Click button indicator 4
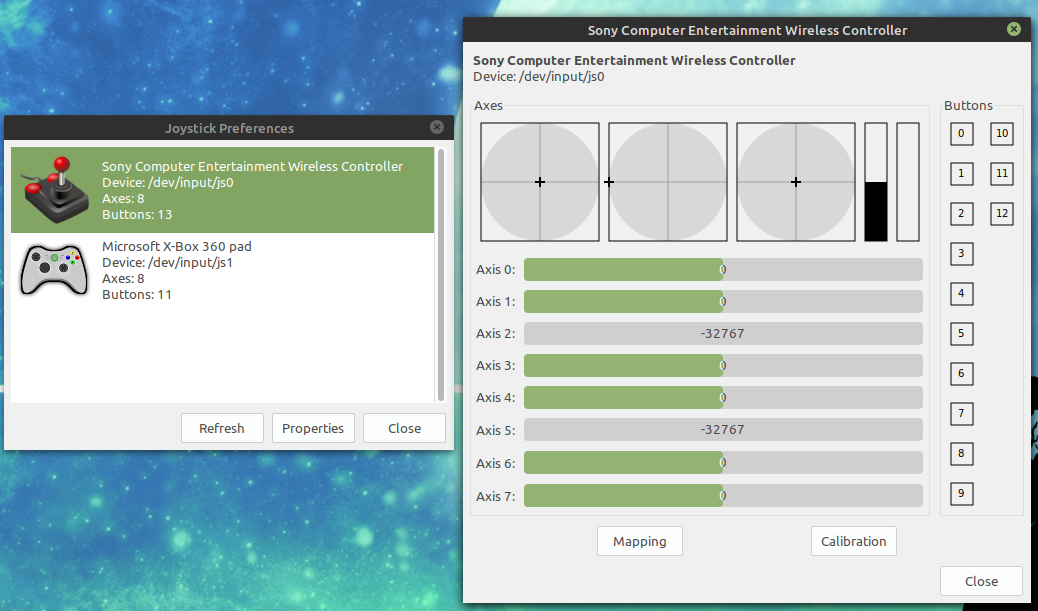The height and width of the screenshot is (611, 1038). coord(961,293)
